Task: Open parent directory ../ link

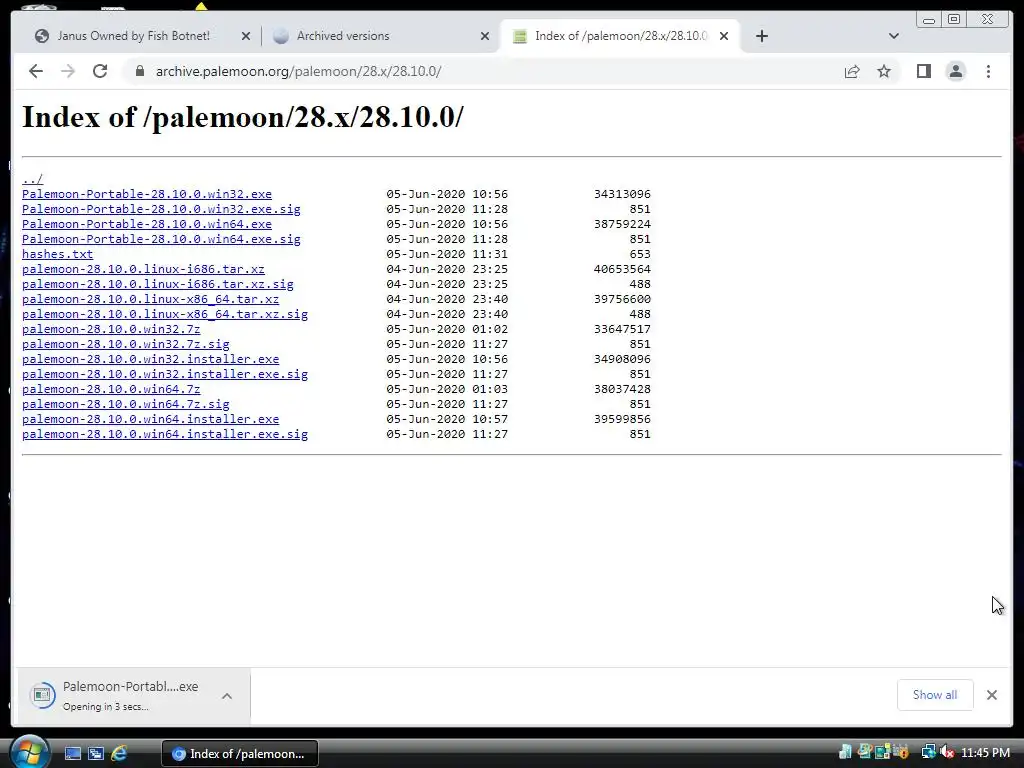Action: point(32,179)
